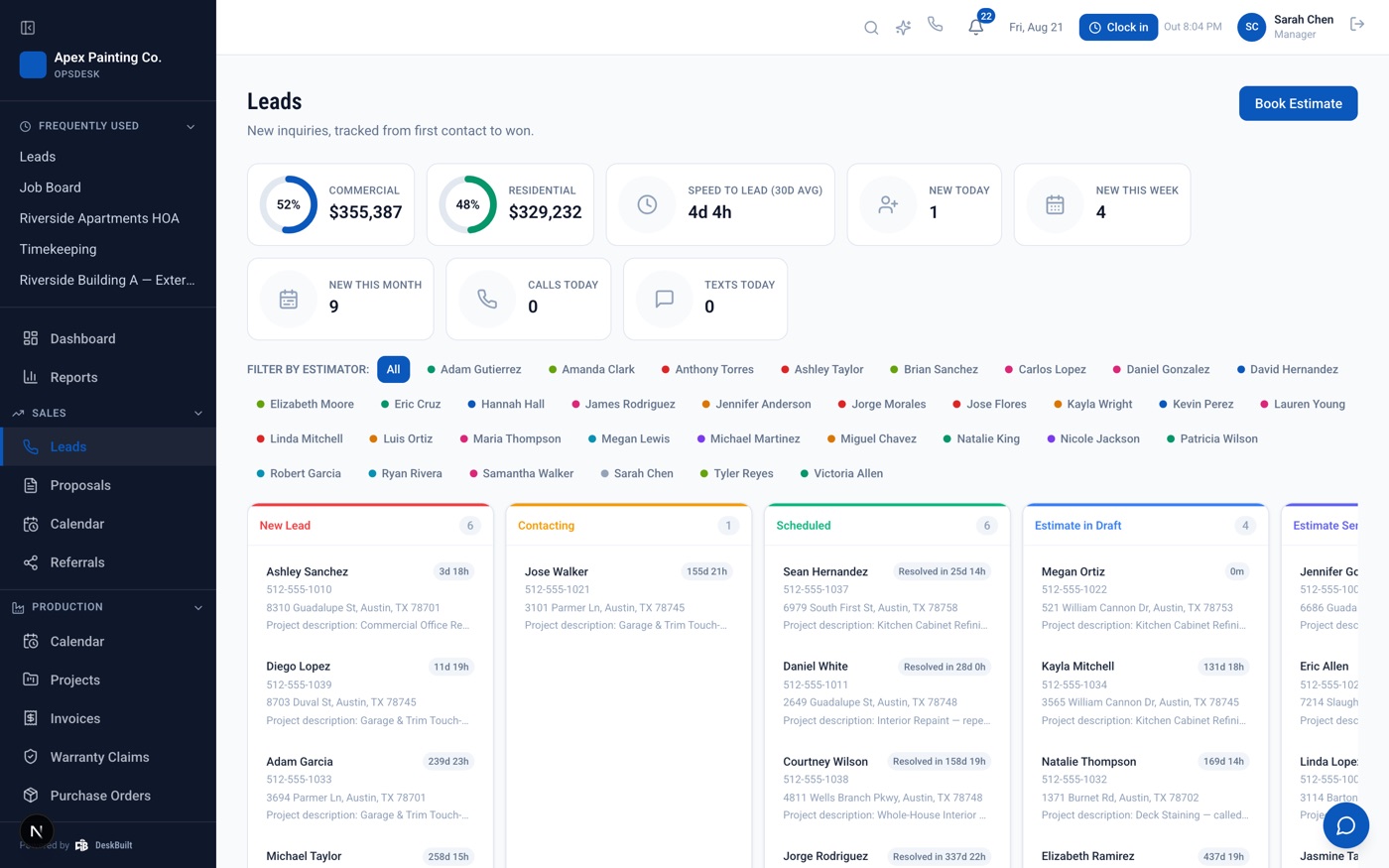Open Leads in the Sales menu
The height and width of the screenshot is (868, 1389).
(108, 446)
